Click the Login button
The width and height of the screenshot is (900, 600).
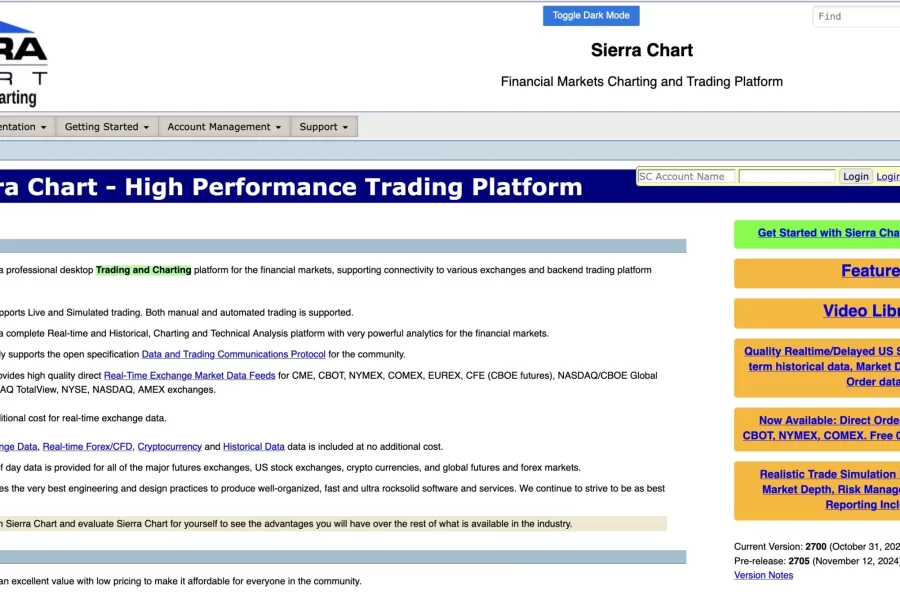(x=855, y=176)
